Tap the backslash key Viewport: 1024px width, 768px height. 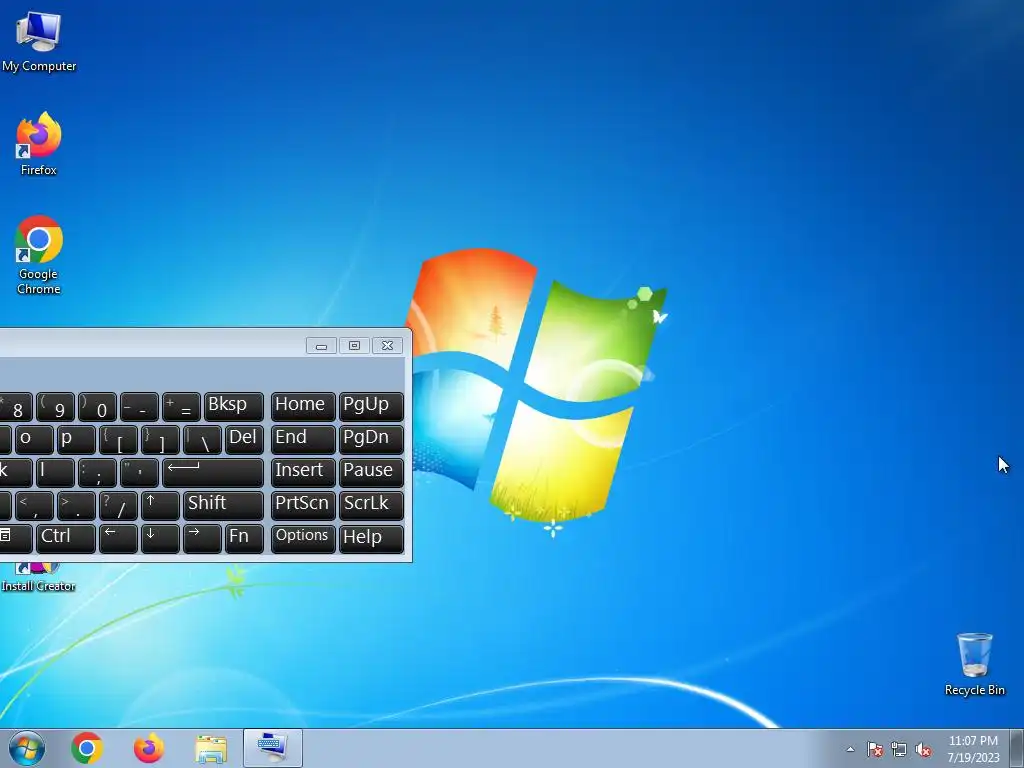coord(202,439)
